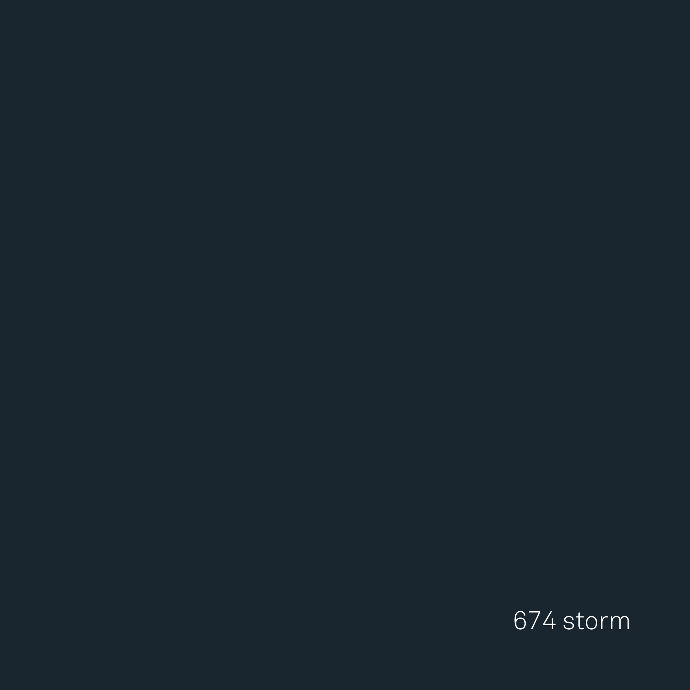Click the color code '674'
Viewport: 690px width, 690px height.
(x=535, y=620)
